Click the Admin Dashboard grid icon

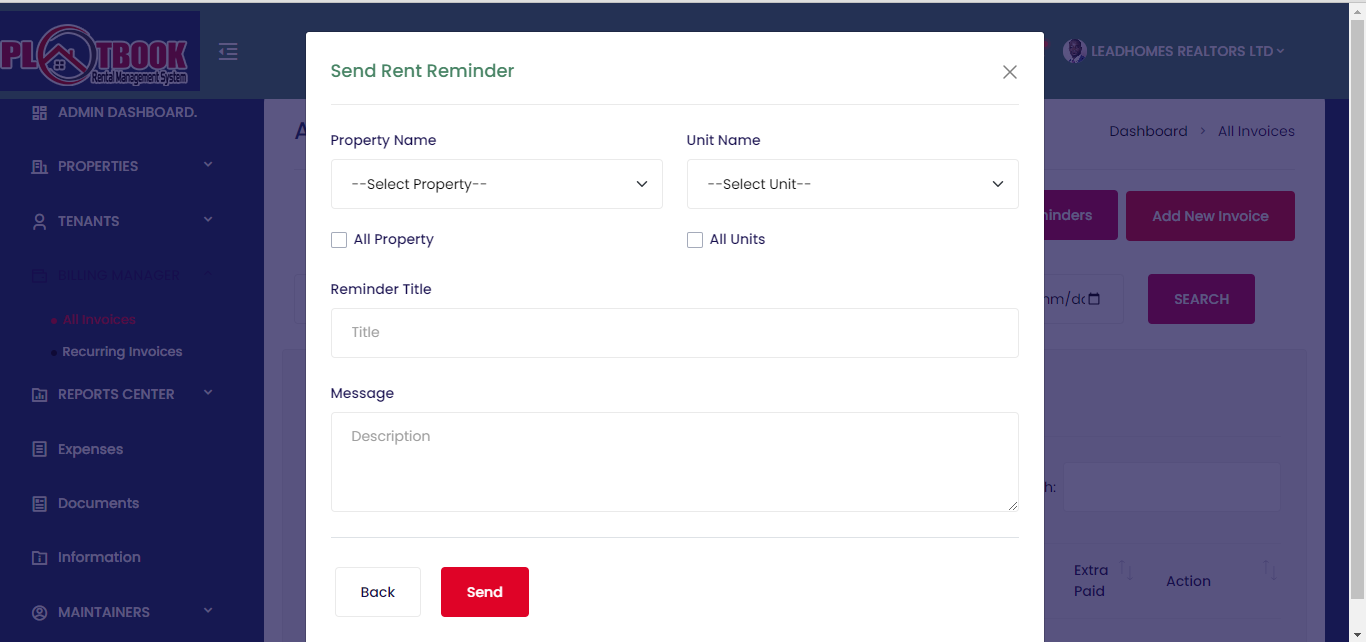(x=40, y=113)
